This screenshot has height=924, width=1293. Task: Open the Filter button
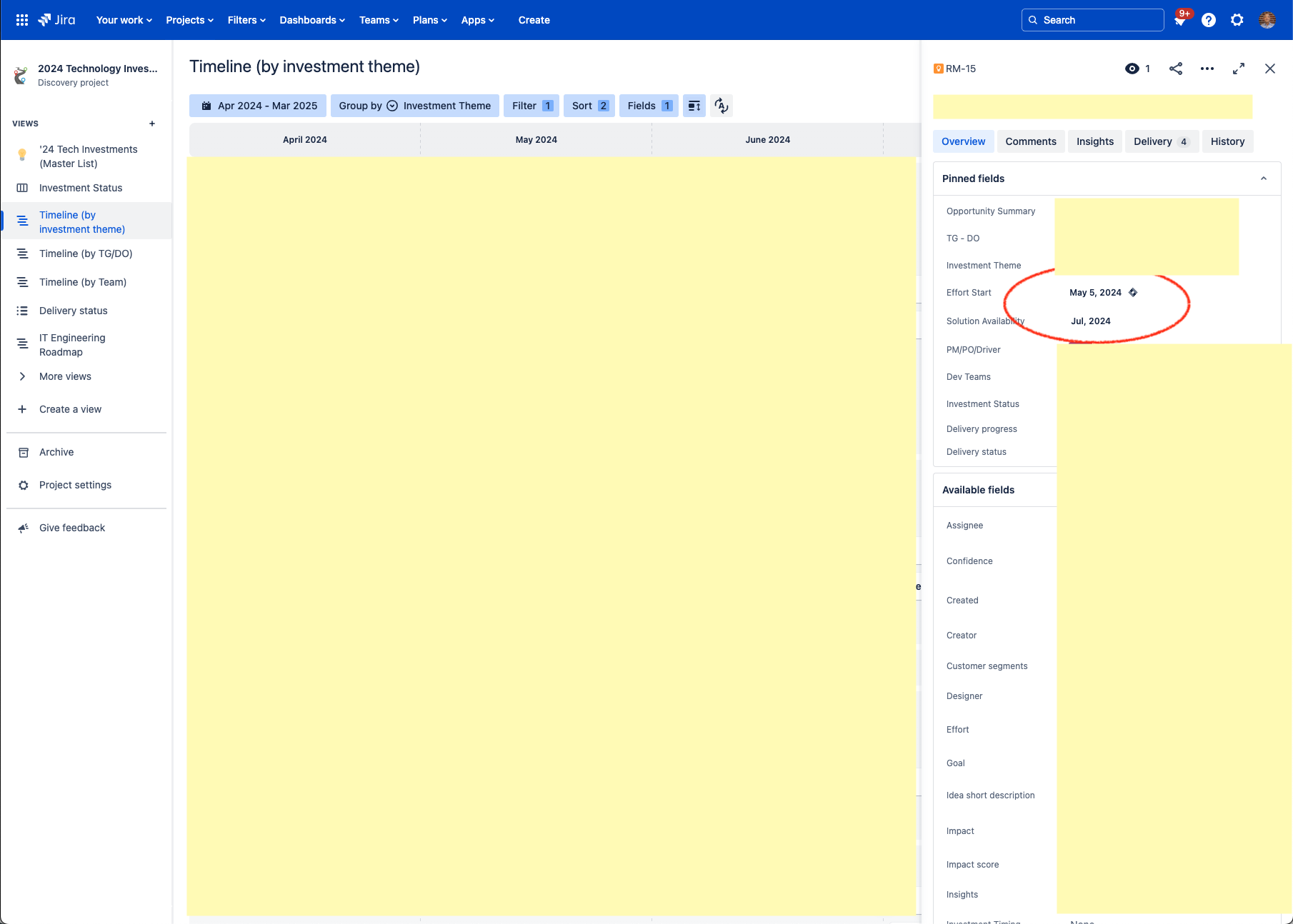(x=531, y=106)
